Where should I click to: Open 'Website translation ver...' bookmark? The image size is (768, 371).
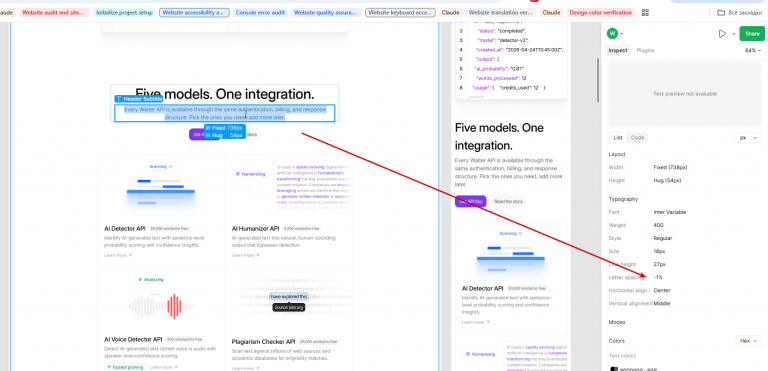coord(500,13)
